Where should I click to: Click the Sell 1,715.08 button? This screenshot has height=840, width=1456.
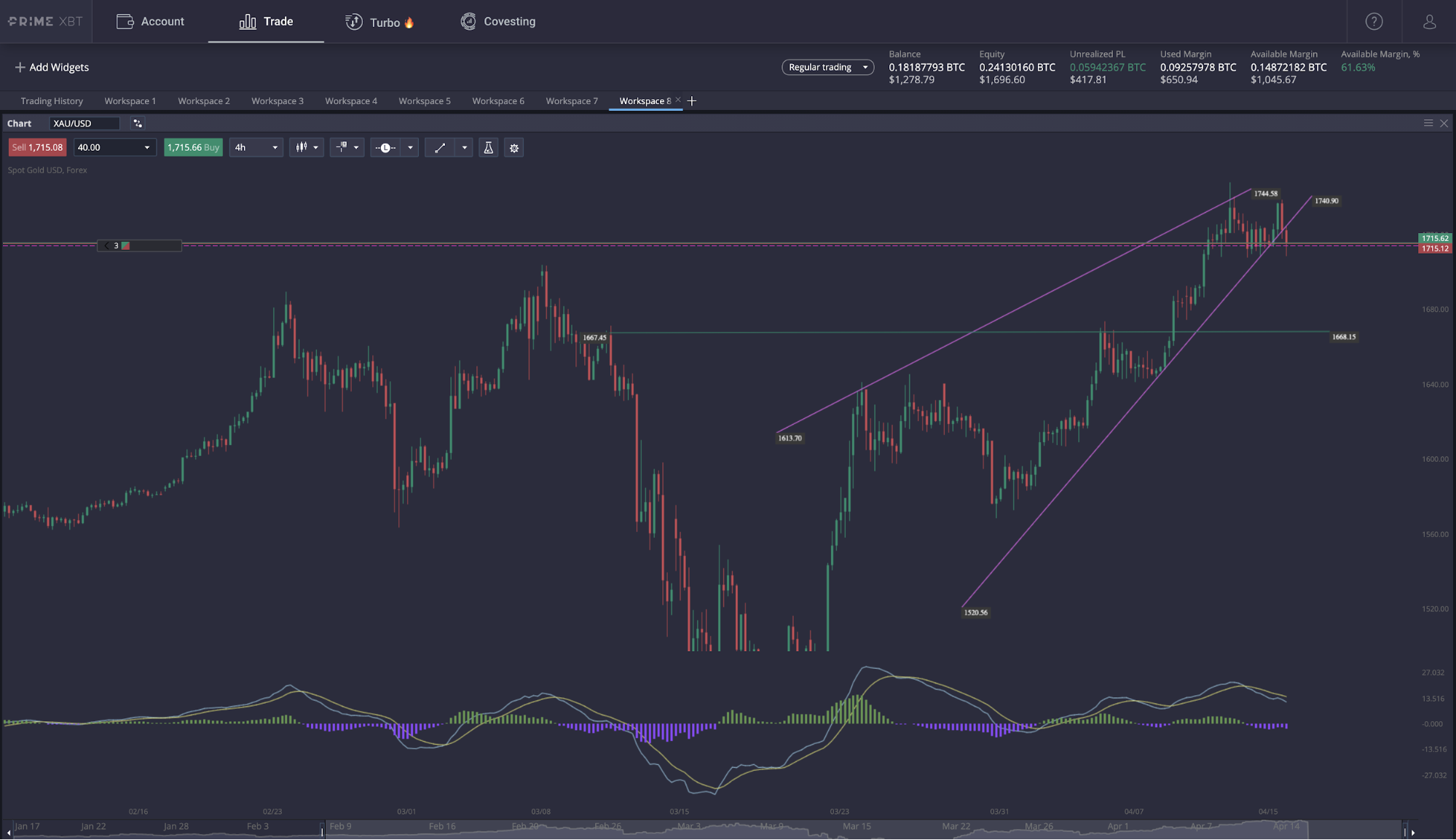pos(36,147)
